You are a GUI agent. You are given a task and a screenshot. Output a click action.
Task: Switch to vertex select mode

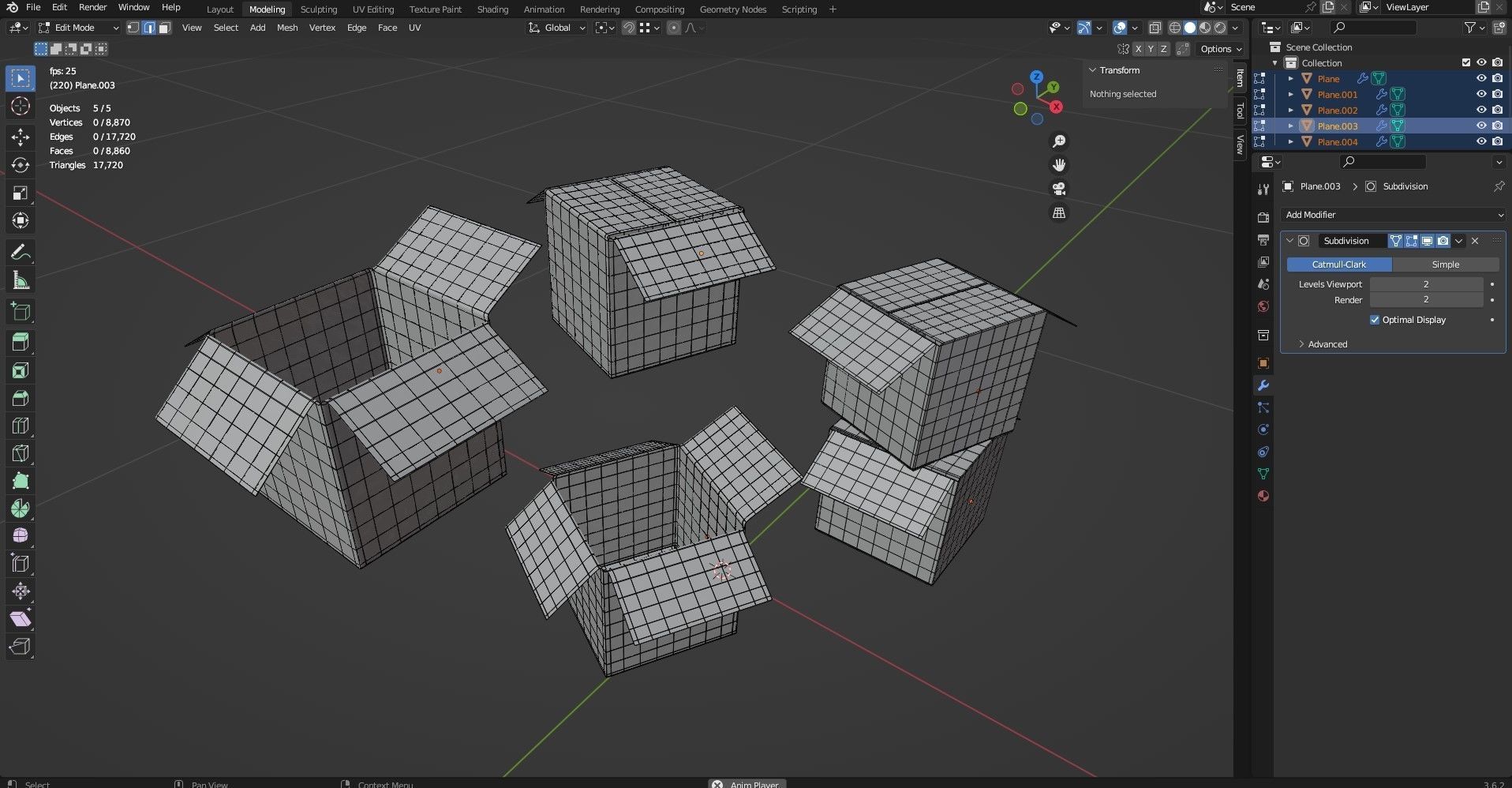tap(133, 28)
